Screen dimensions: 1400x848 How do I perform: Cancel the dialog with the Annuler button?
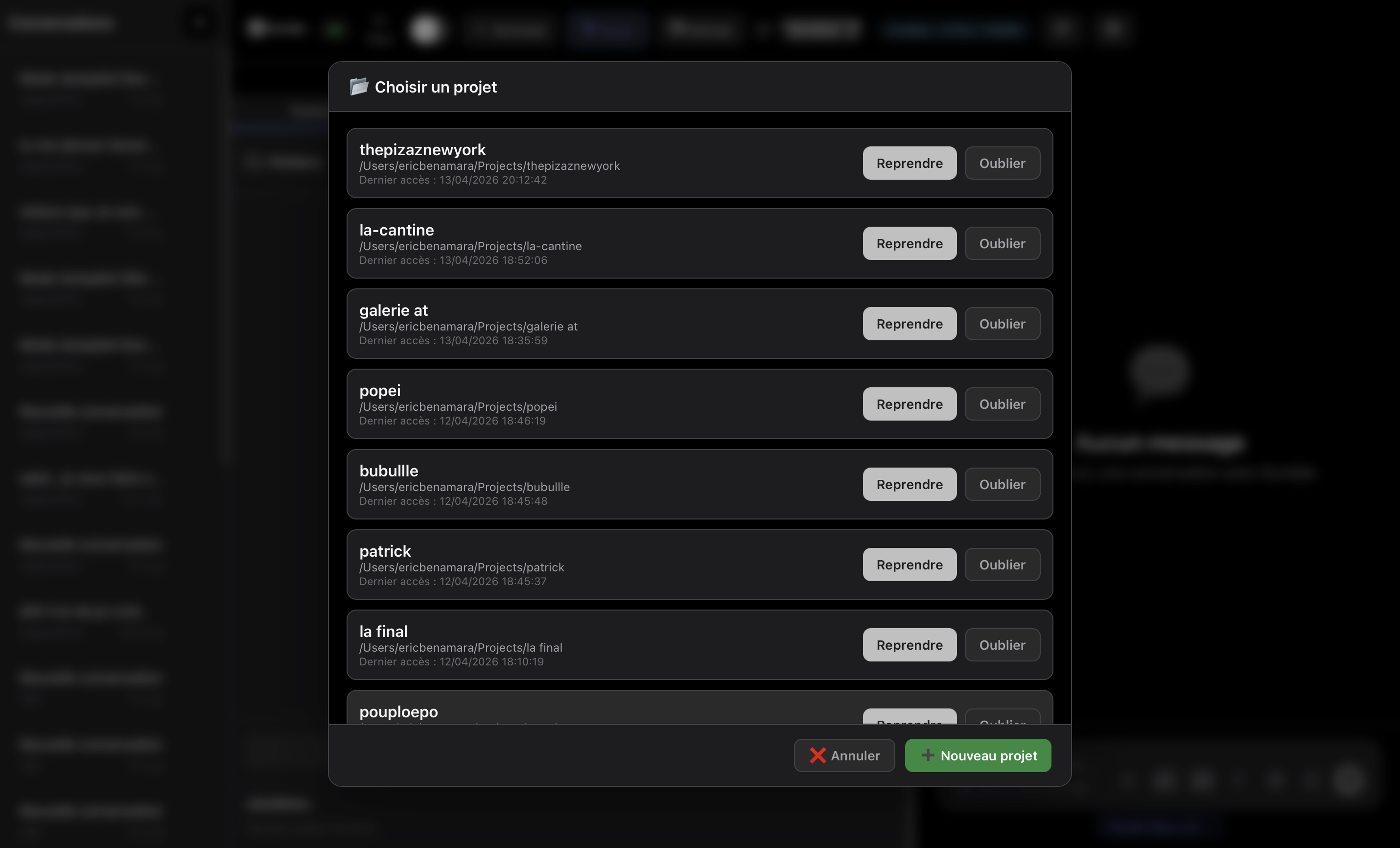[x=844, y=755]
